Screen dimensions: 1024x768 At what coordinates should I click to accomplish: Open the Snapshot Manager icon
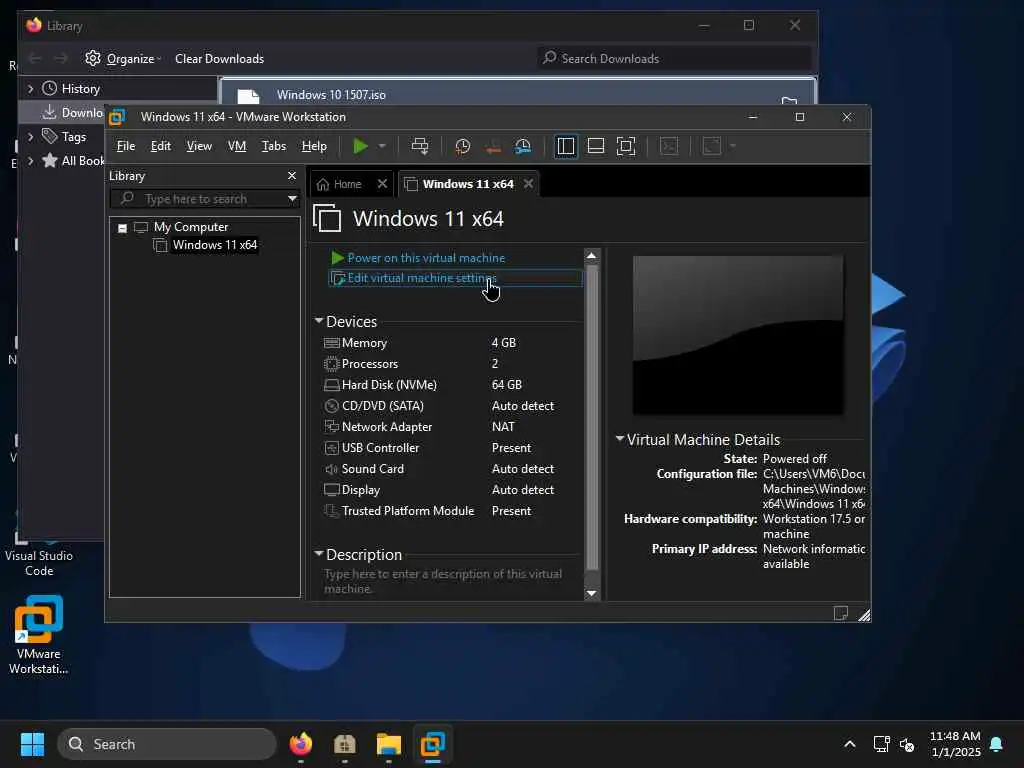click(523, 146)
